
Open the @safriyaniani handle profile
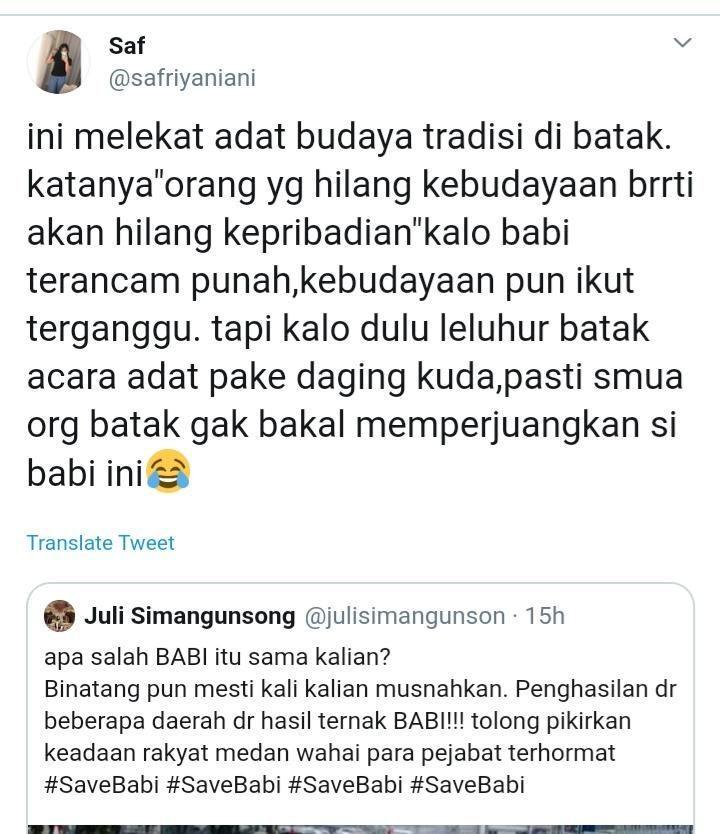coord(182,78)
